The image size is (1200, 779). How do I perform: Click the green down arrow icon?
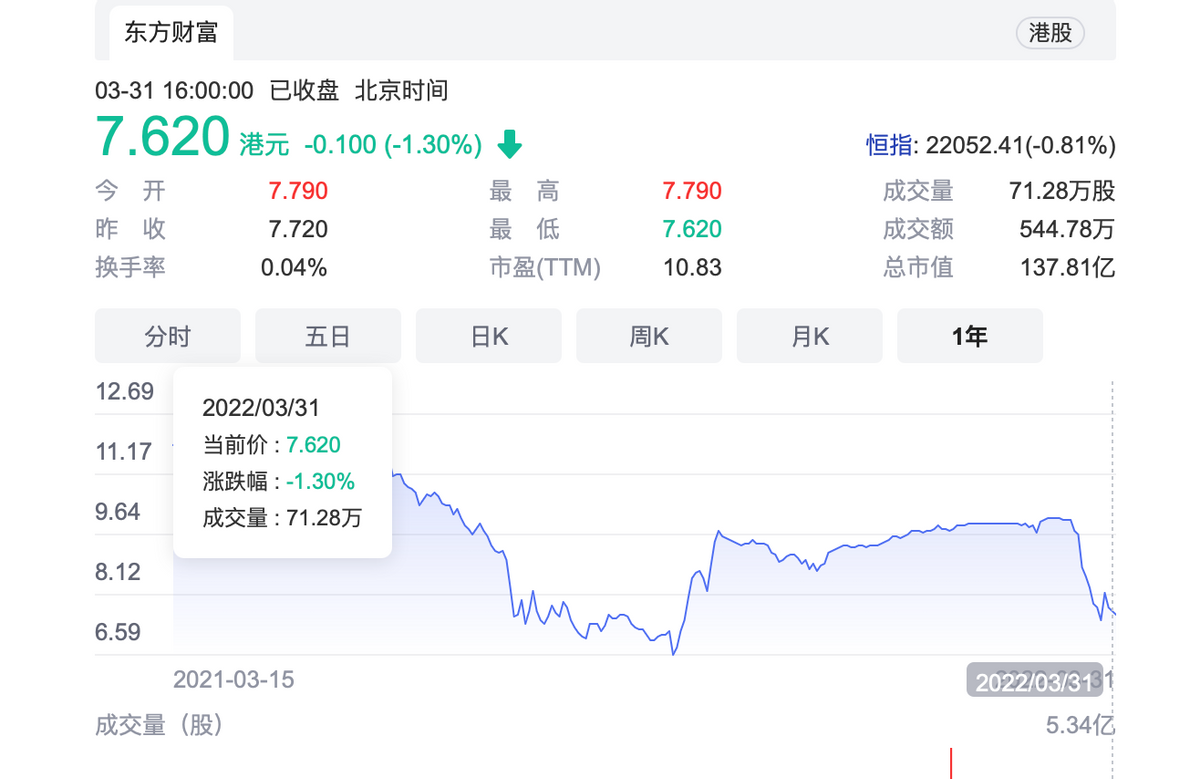[510, 145]
